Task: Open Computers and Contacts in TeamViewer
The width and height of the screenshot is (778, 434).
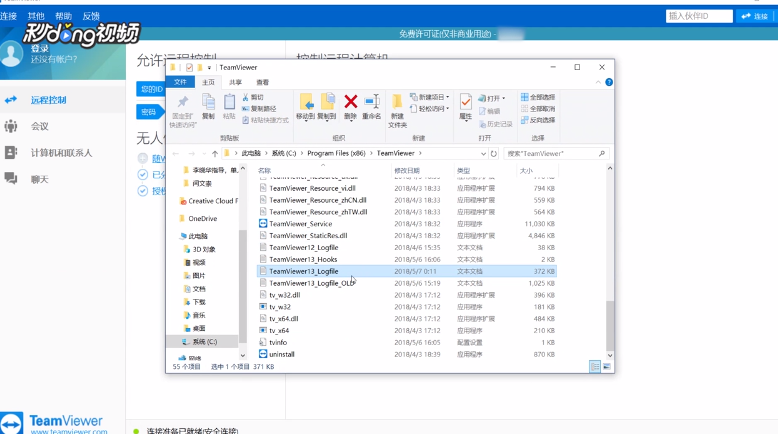Action: [x=63, y=153]
